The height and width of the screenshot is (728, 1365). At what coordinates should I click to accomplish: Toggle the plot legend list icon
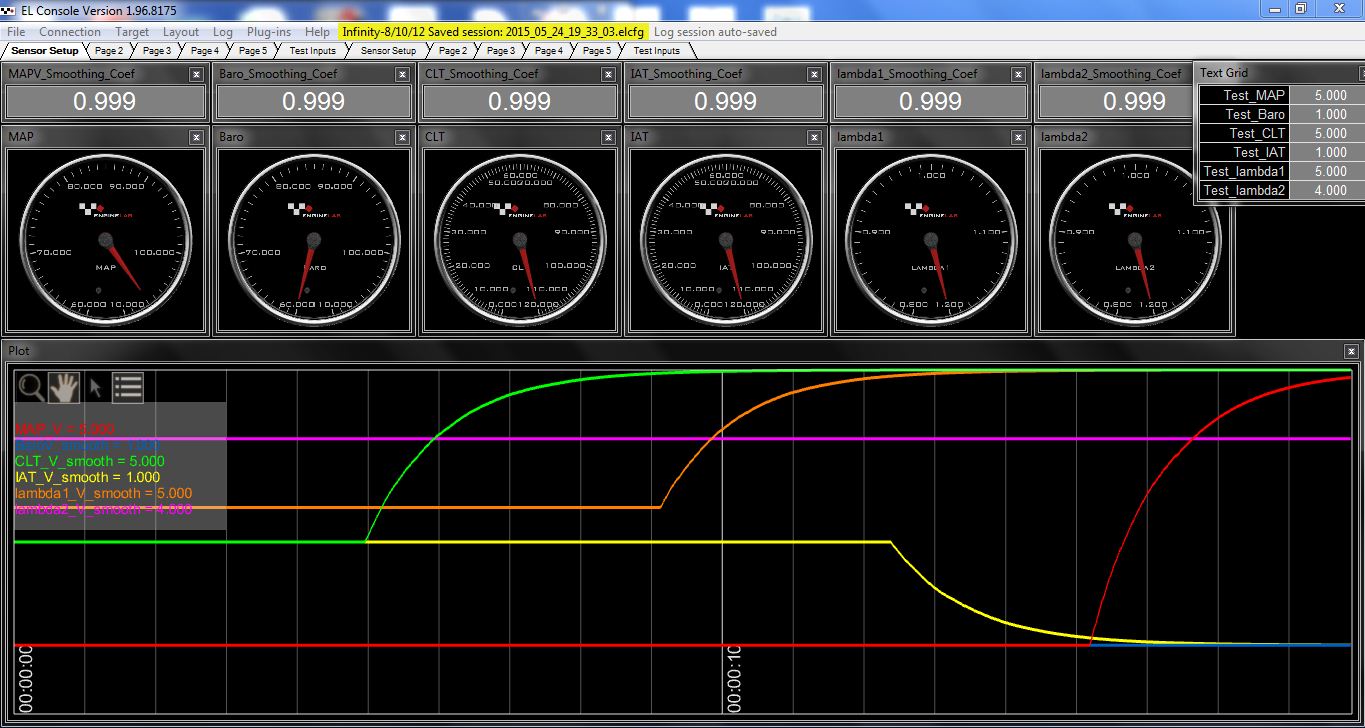[128, 387]
